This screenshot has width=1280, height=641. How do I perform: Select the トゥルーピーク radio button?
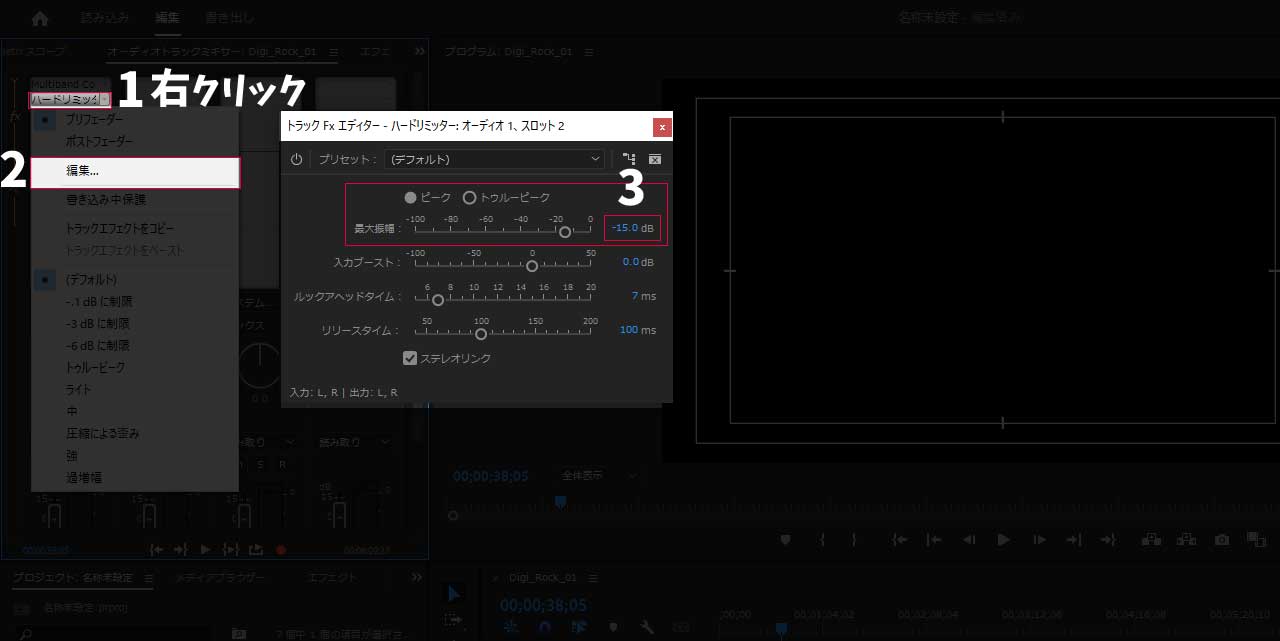(x=469, y=198)
